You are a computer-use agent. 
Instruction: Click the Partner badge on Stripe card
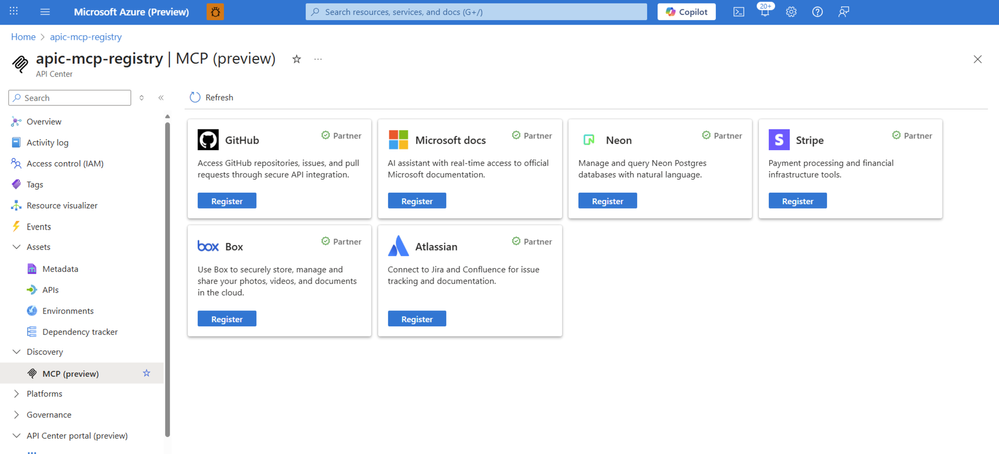(912, 136)
